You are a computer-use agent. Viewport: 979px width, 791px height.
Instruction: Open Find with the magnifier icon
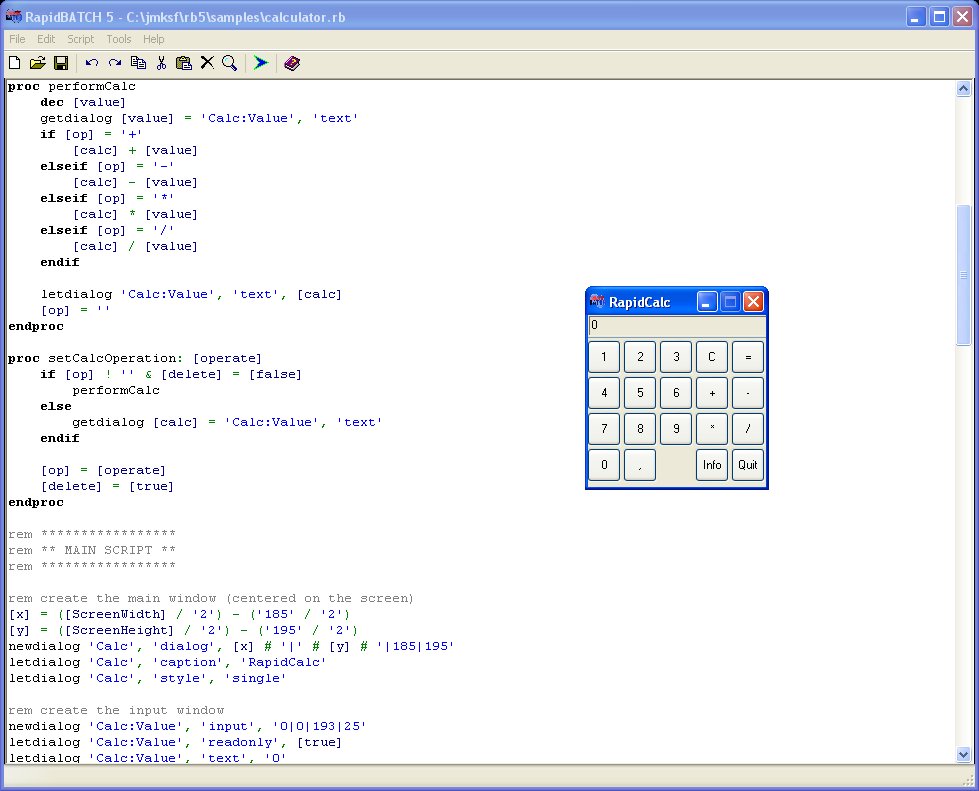230,63
